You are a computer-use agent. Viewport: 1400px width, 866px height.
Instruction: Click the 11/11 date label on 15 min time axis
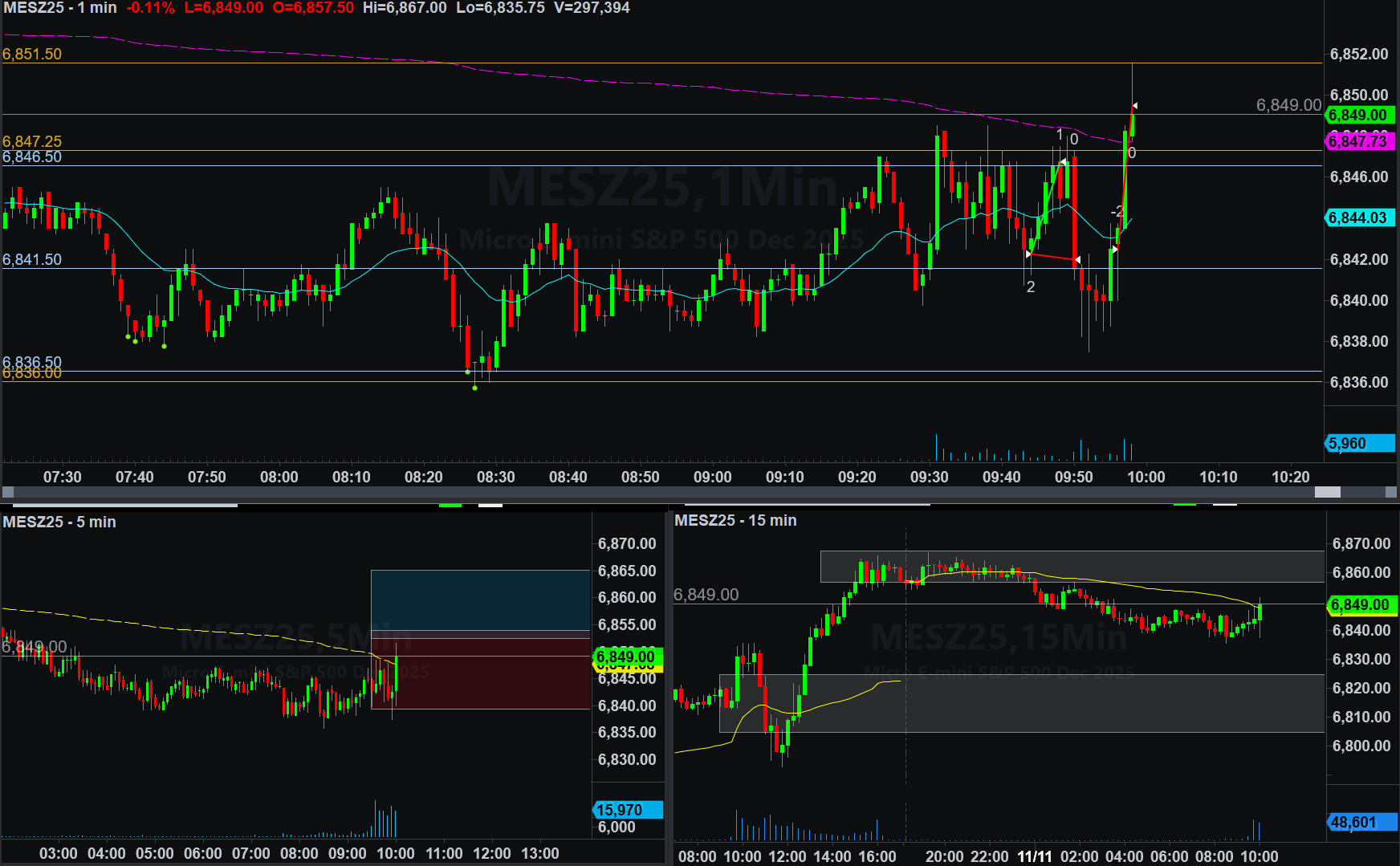click(x=1034, y=856)
